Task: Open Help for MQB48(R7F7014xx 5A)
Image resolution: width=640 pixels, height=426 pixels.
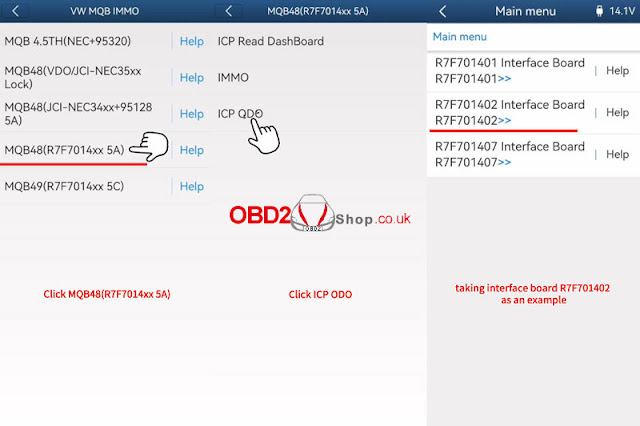Action: (191, 150)
